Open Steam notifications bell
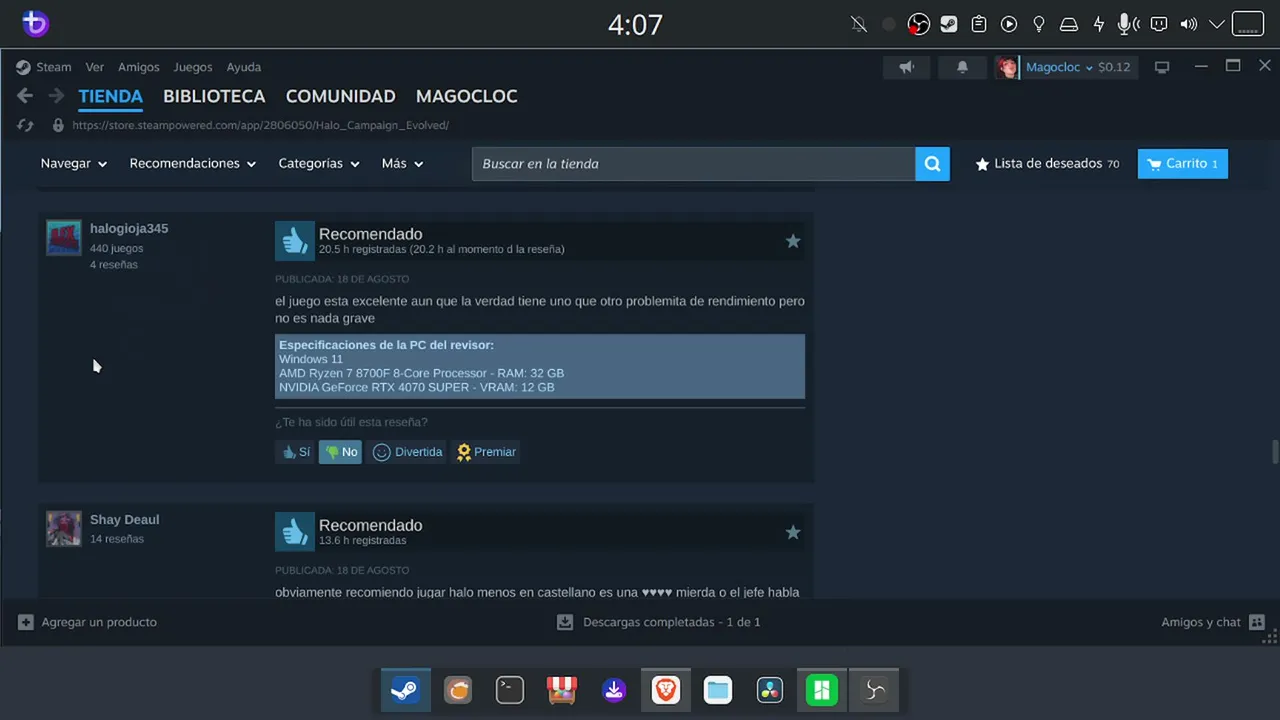This screenshot has height=720, width=1280. click(962, 67)
